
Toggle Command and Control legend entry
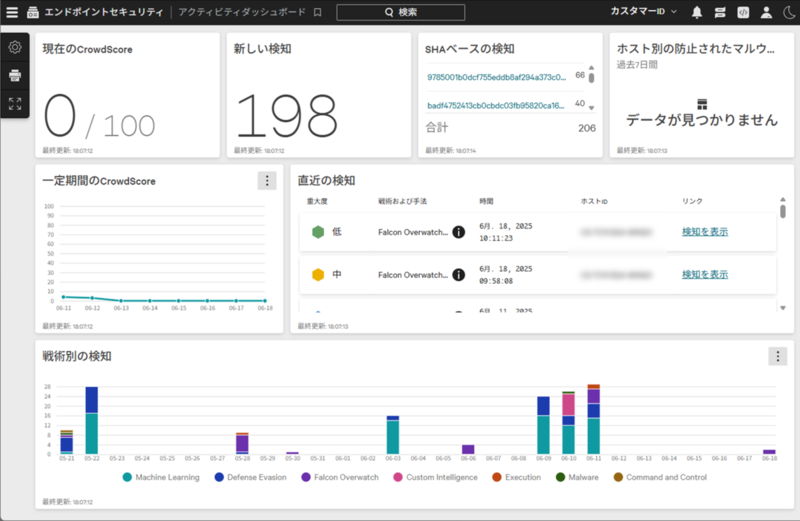coord(660,477)
